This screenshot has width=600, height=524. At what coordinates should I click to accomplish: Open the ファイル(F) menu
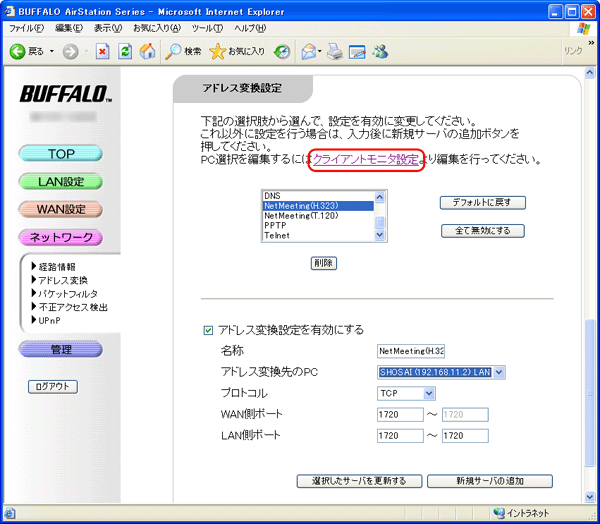(26, 28)
